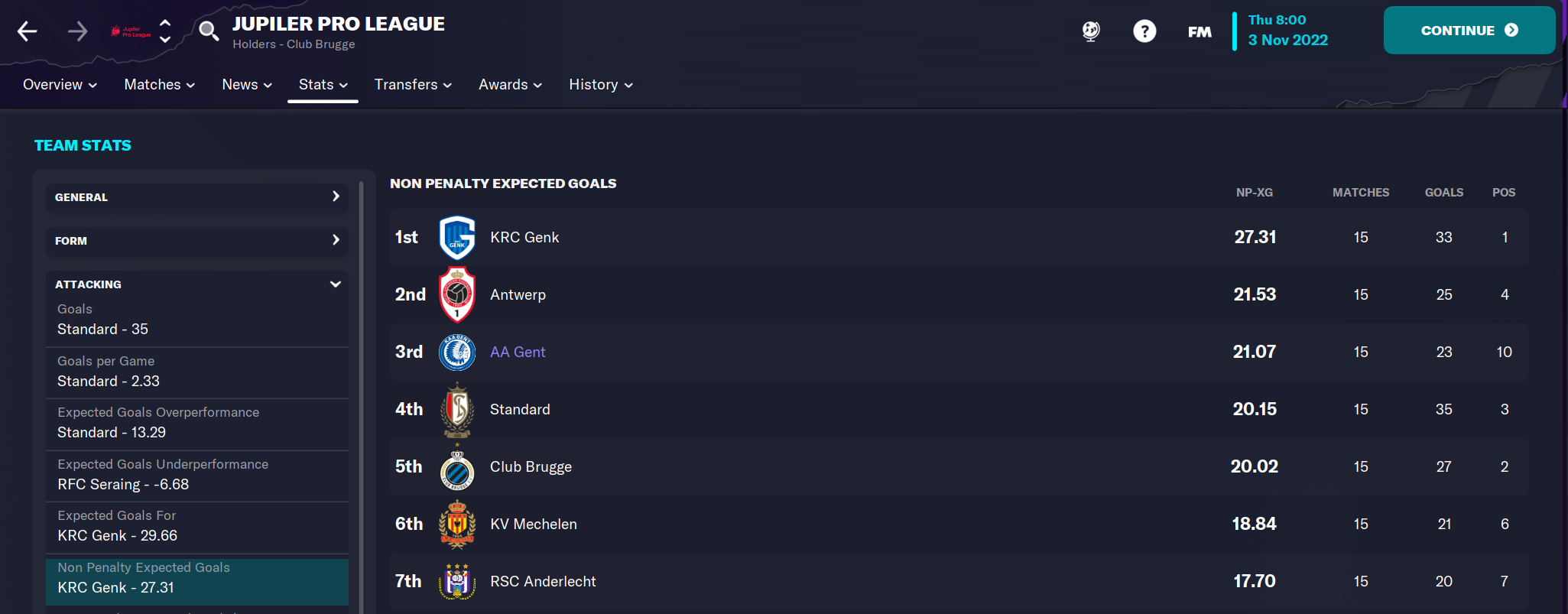This screenshot has height=614, width=1568.
Task: Open the History tab dropdown
Action: point(600,85)
